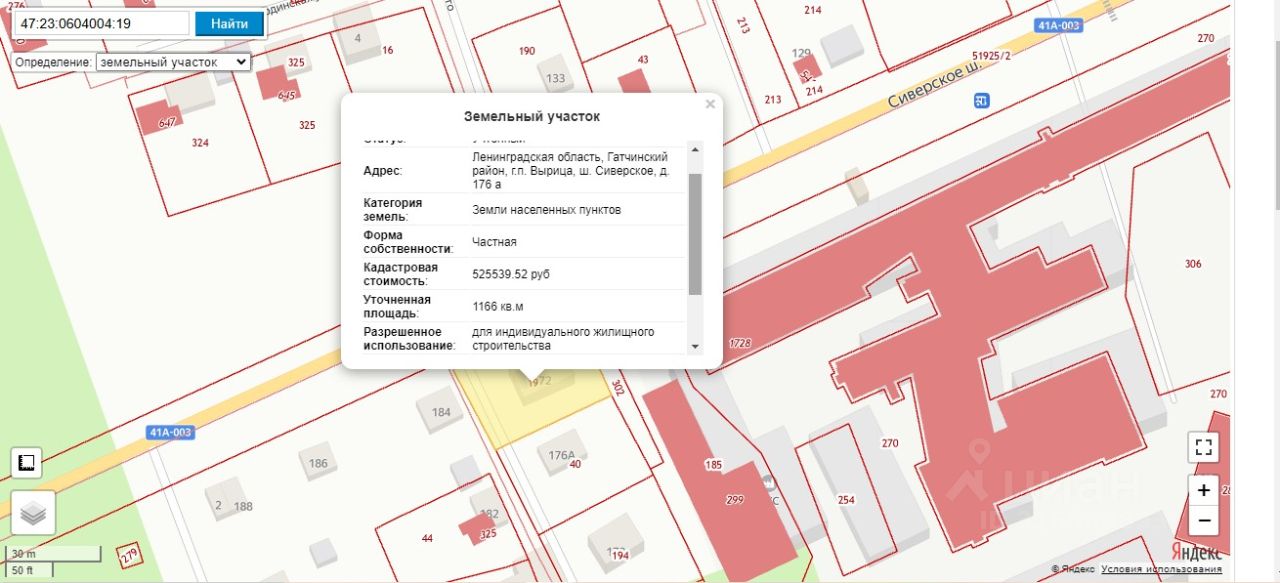Image resolution: width=1280 pixels, height=583 pixels.
Task: Close the Земельный участок popup
Action: 710,104
